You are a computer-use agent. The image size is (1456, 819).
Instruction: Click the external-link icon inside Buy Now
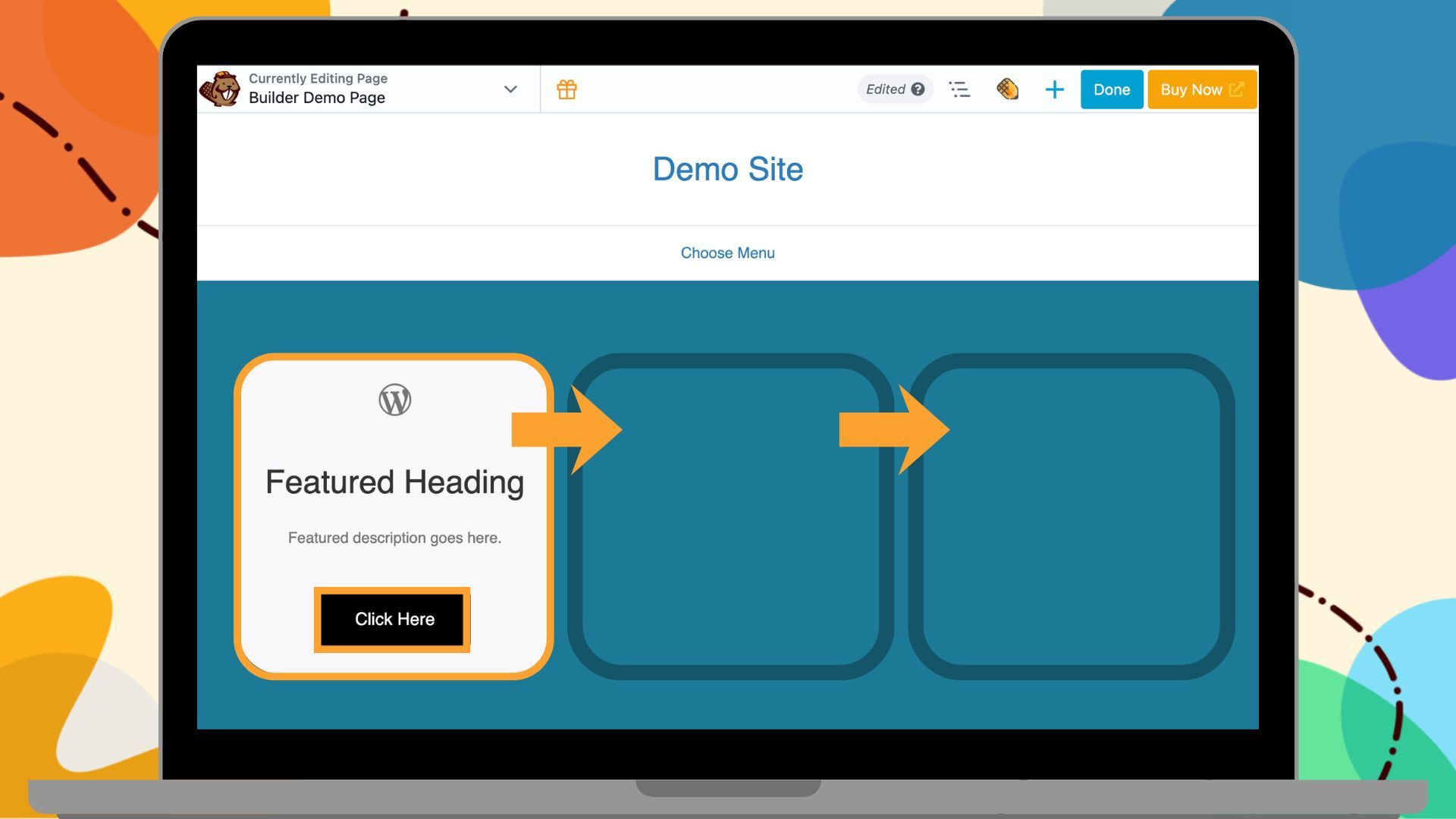(1238, 89)
